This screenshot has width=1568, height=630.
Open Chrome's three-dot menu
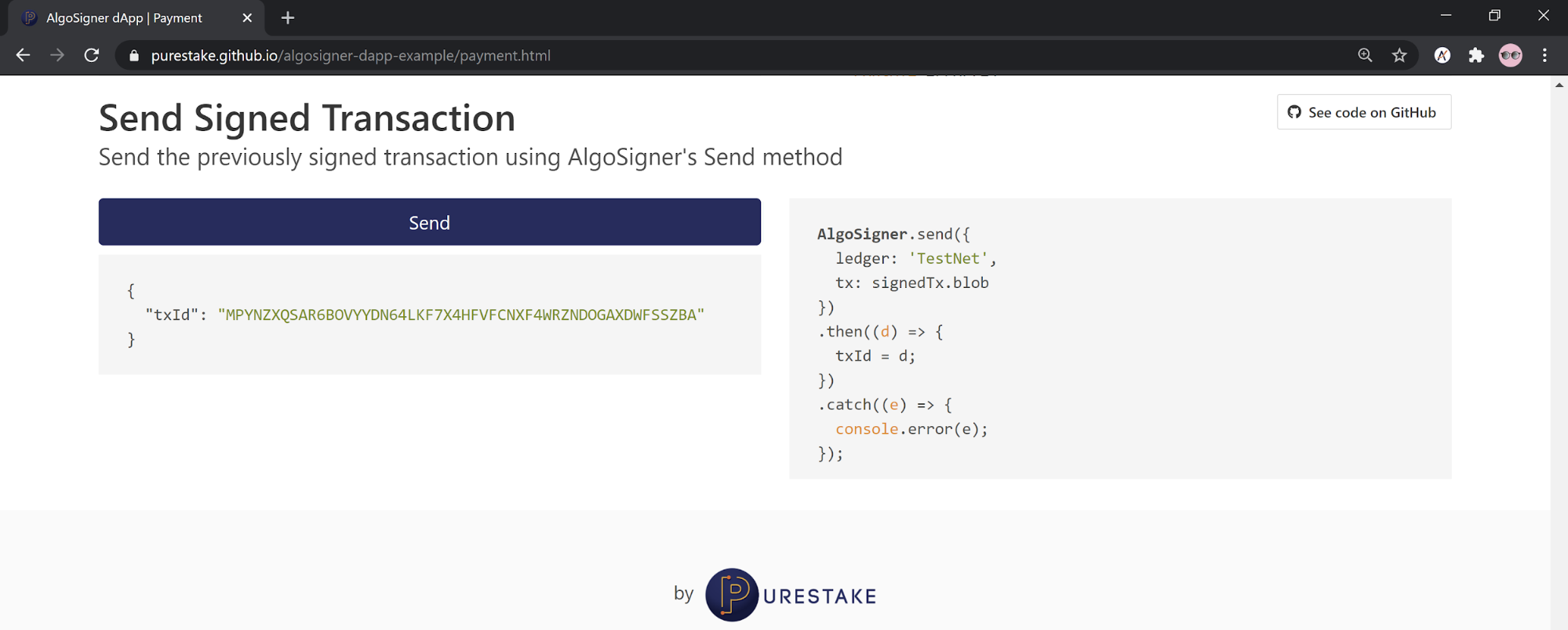coord(1544,55)
